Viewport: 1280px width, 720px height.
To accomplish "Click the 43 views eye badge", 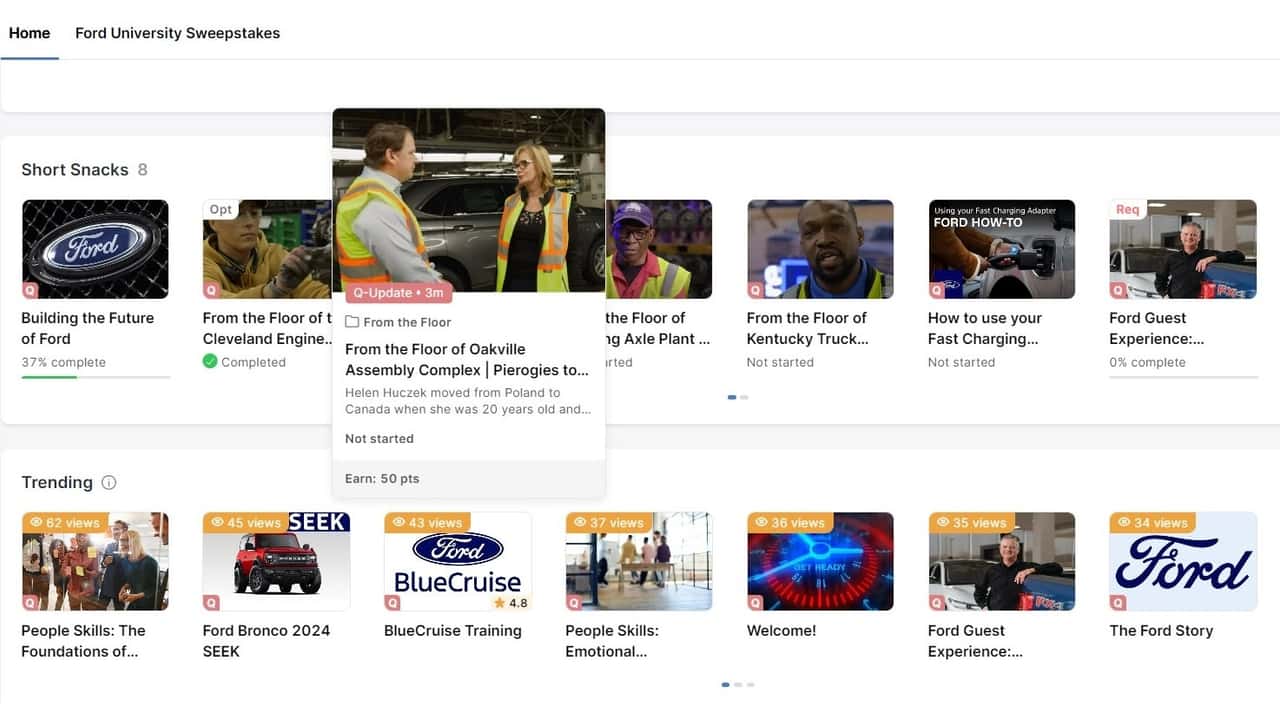I will click(428, 522).
